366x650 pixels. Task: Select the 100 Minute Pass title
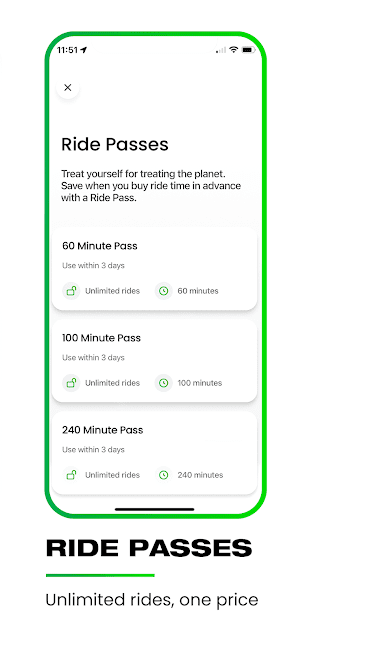102,338
